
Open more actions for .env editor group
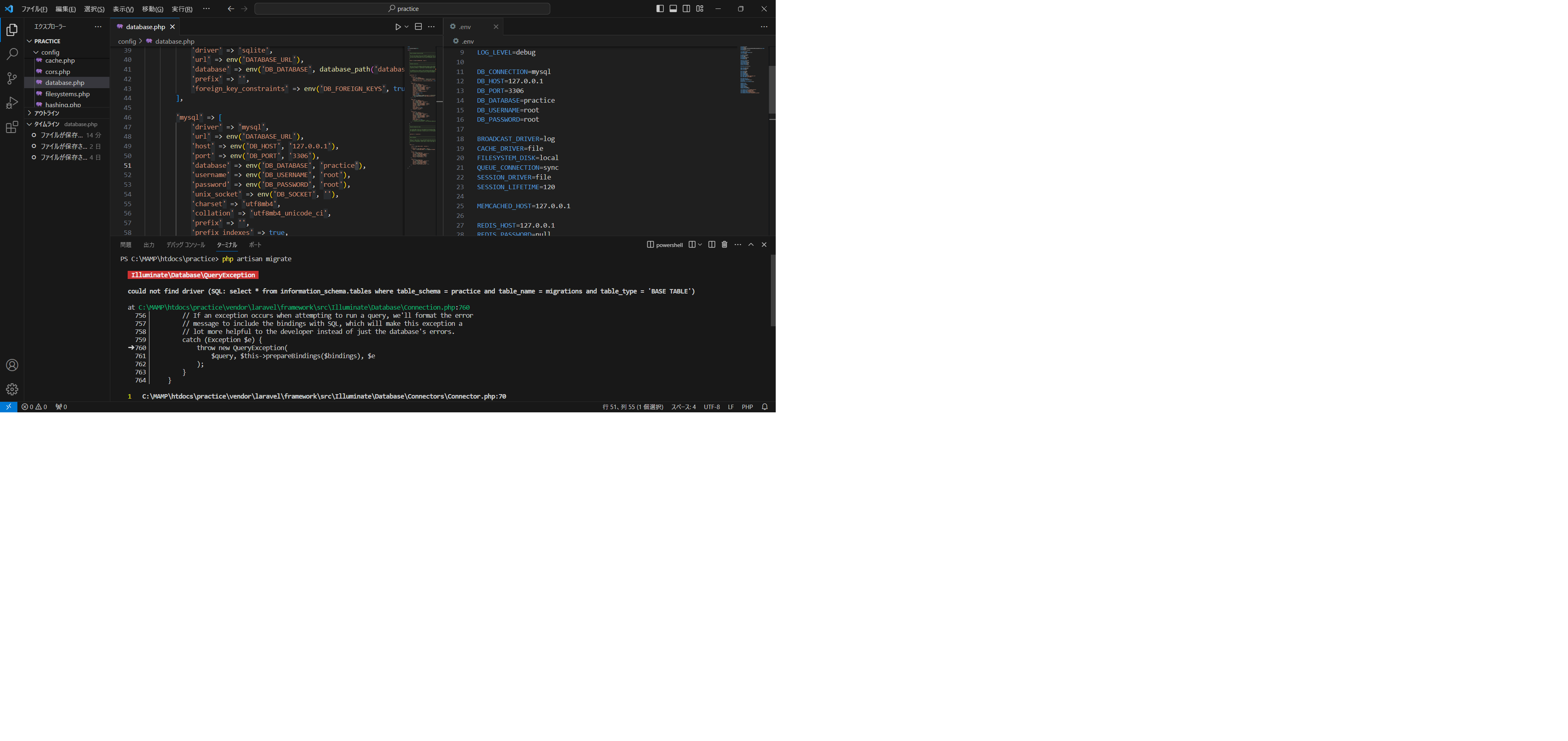(764, 27)
